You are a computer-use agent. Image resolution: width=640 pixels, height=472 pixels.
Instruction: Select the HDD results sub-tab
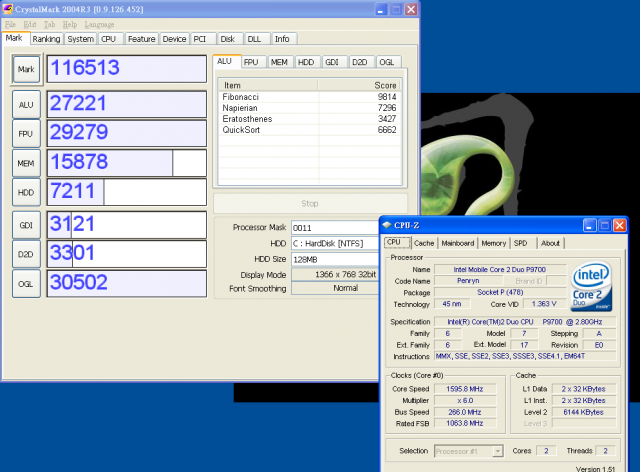coord(306,62)
